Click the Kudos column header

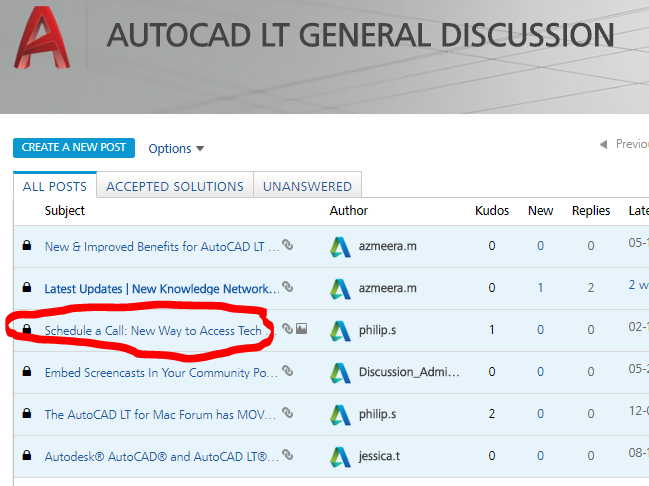(492, 210)
